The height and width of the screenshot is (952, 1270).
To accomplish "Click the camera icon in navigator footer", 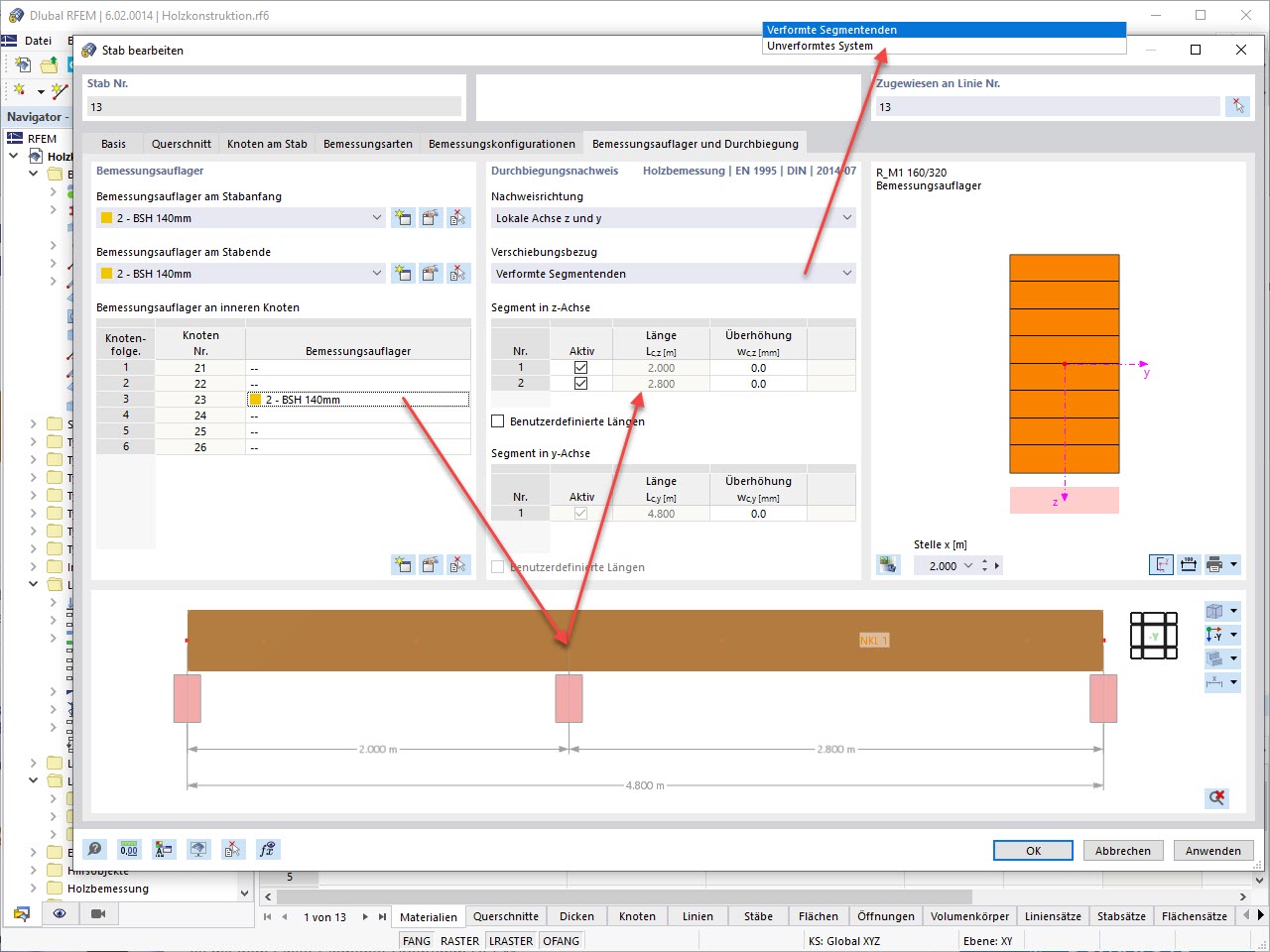I will tap(98, 913).
